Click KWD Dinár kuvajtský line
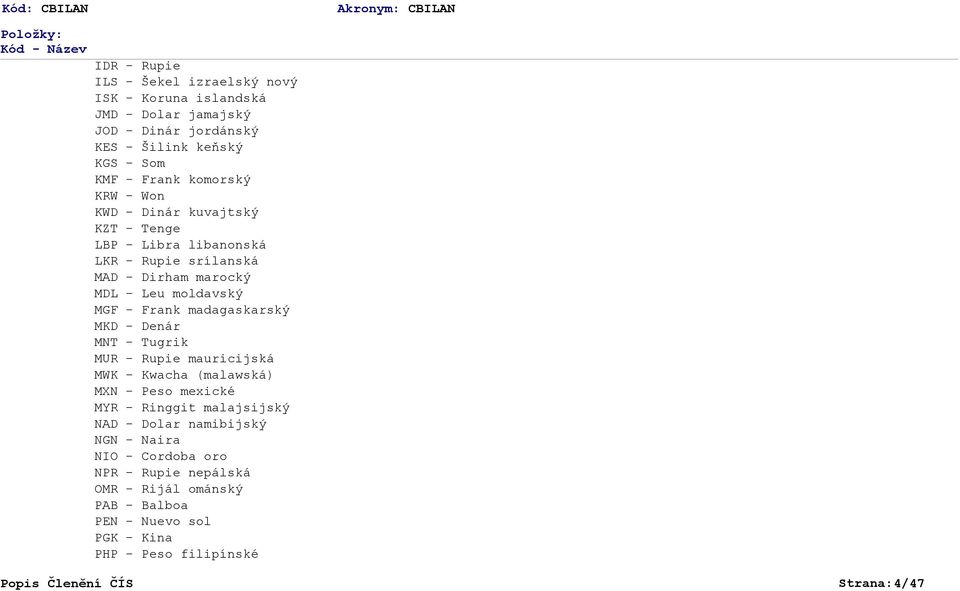The width and height of the screenshot is (960, 591). click(176, 213)
